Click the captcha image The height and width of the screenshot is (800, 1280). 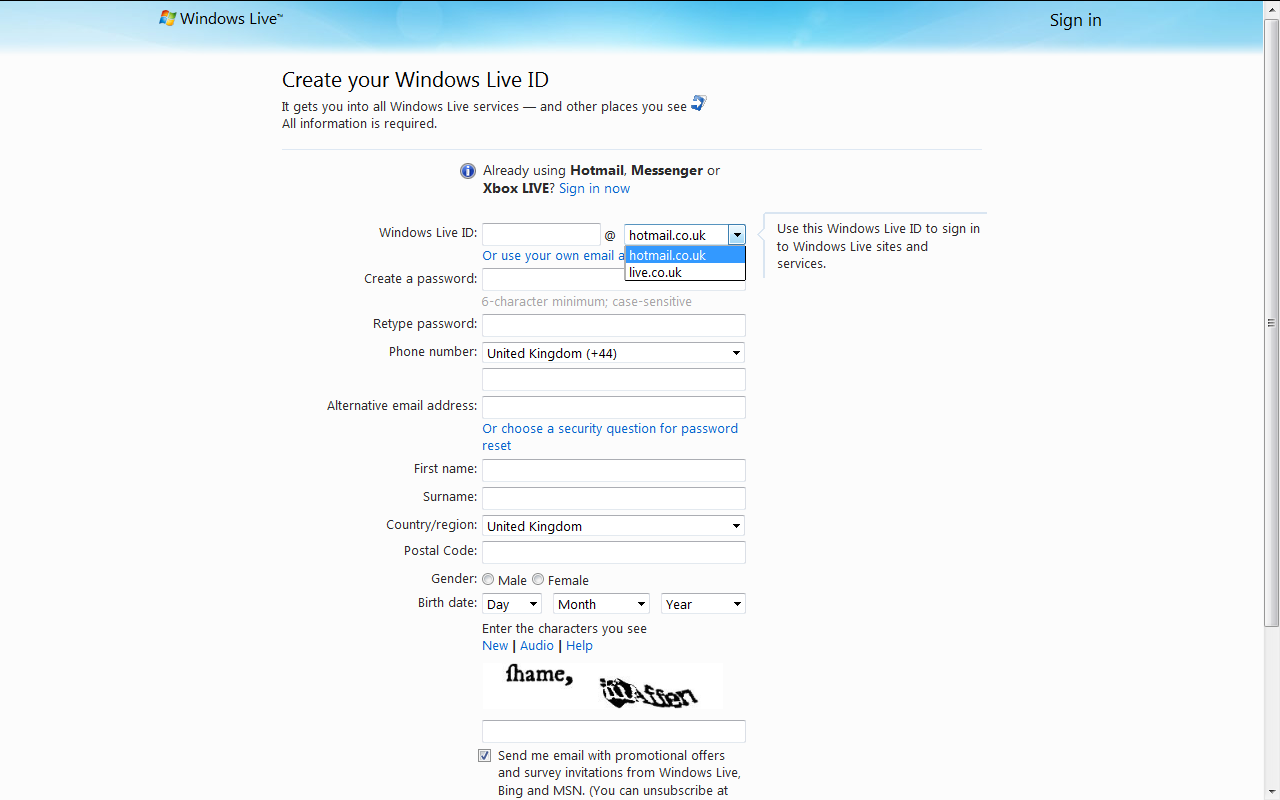603,686
